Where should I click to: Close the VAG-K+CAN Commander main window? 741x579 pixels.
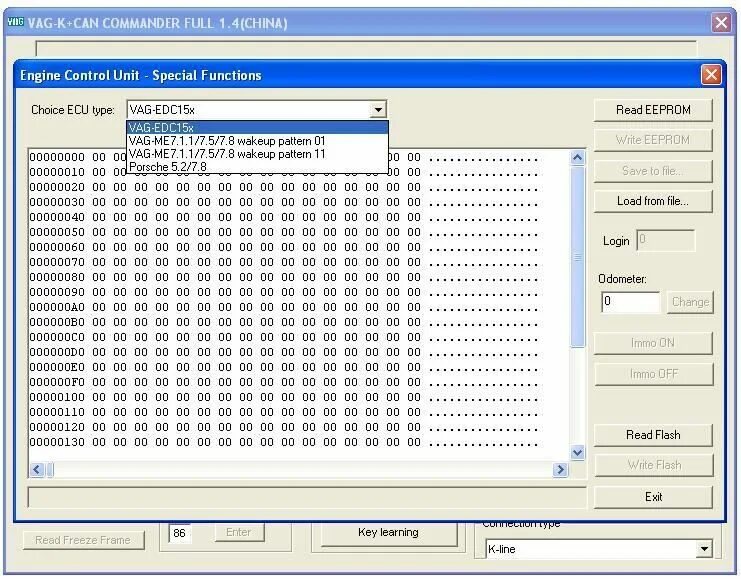tap(721, 23)
